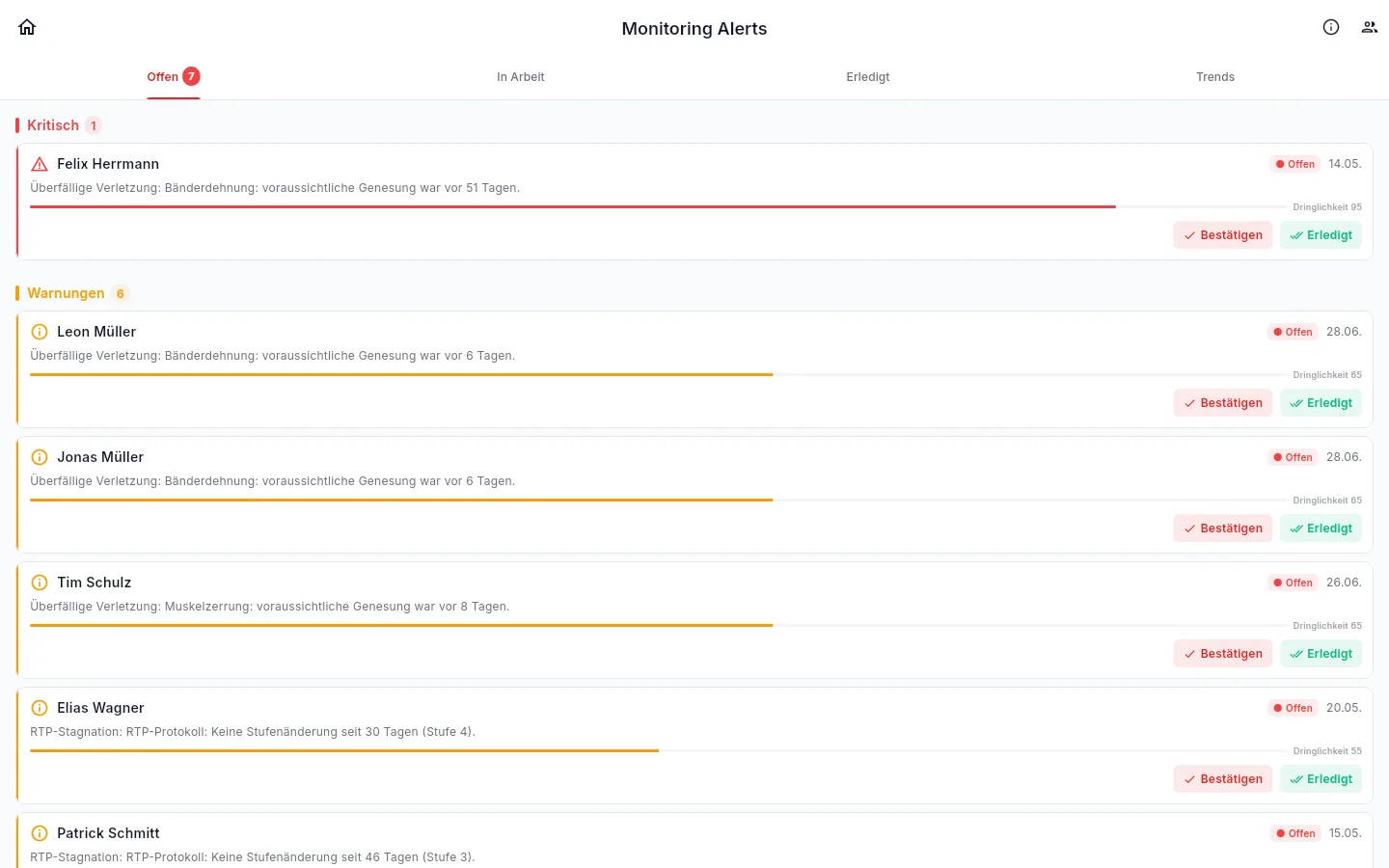Click the Dringlichkeit 55 label
The image size is (1389, 868).
coord(1327,751)
